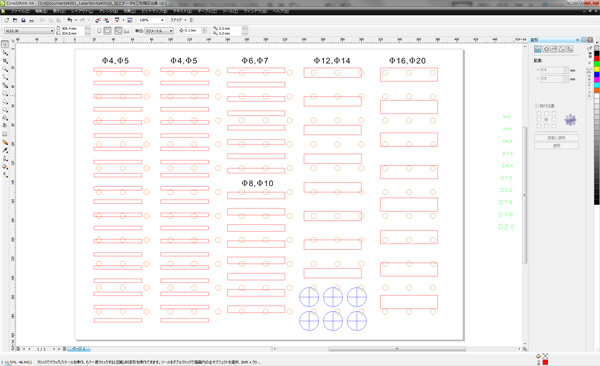Open the zoom level dropdown
The width and height of the screenshot is (600, 366).
click(x=152, y=20)
